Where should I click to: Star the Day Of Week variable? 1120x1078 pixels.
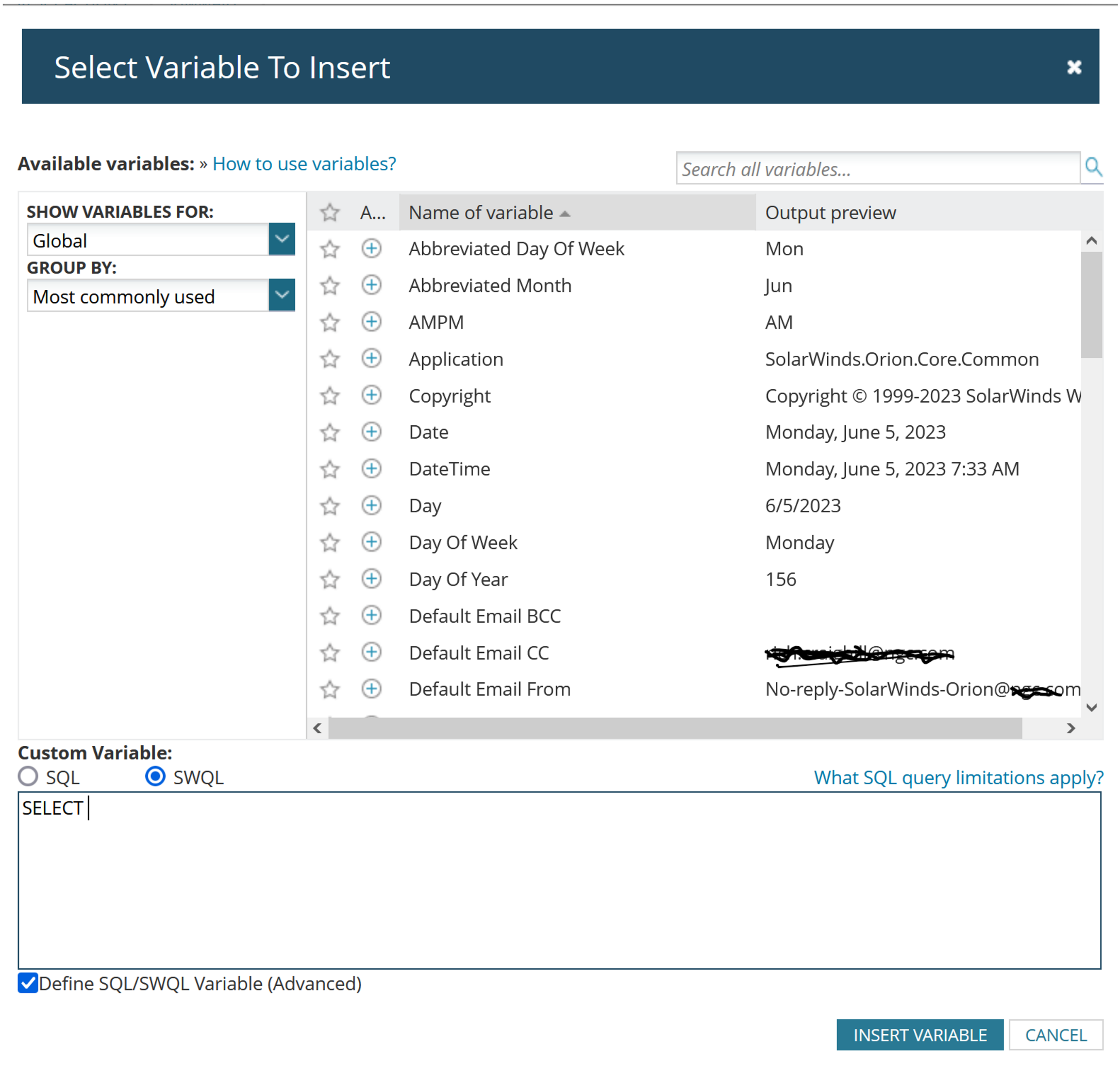coord(330,542)
